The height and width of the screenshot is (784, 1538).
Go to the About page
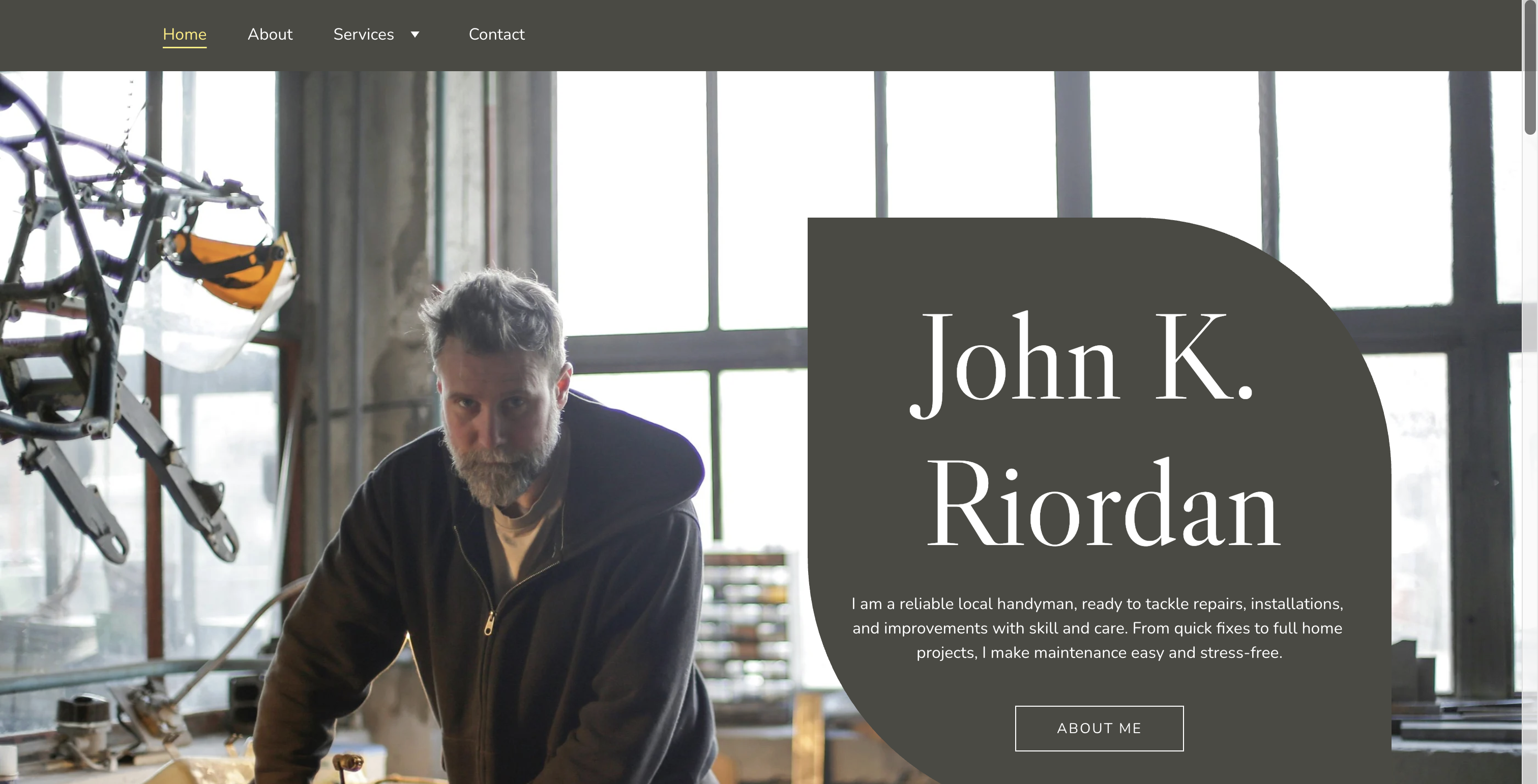coord(270,35)
